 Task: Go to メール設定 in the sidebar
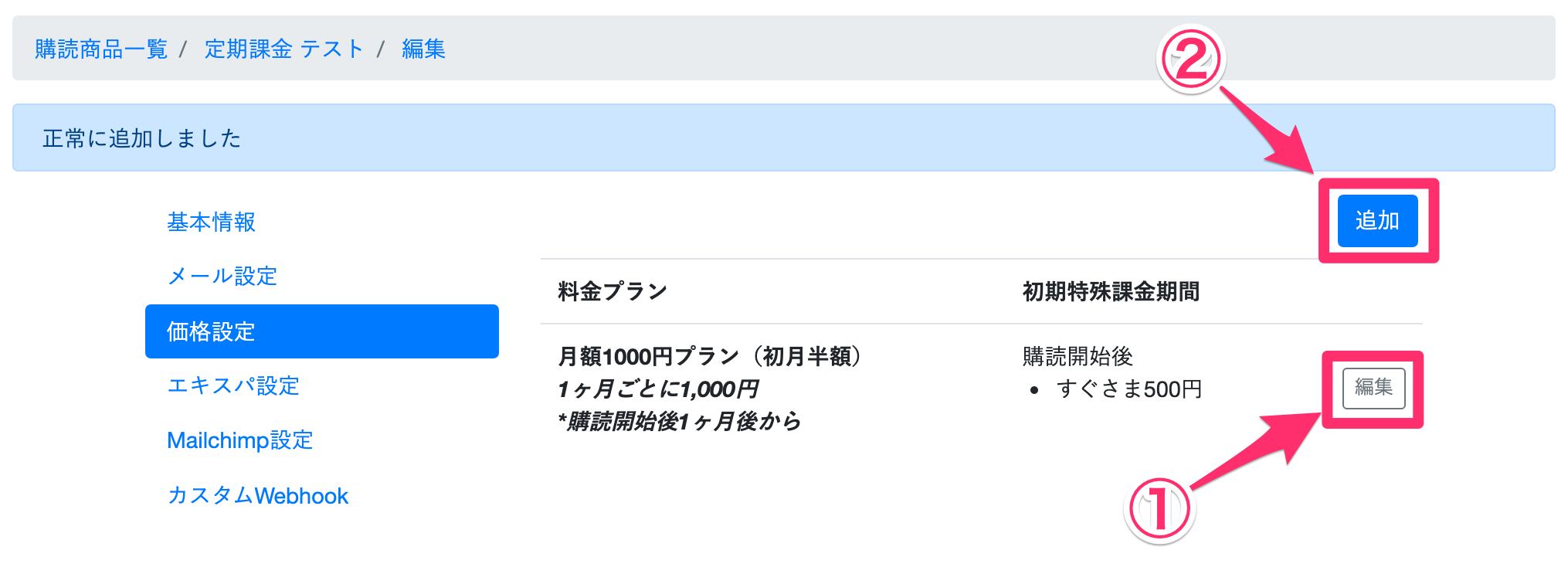pyautogui.click(x=222, y=277)
